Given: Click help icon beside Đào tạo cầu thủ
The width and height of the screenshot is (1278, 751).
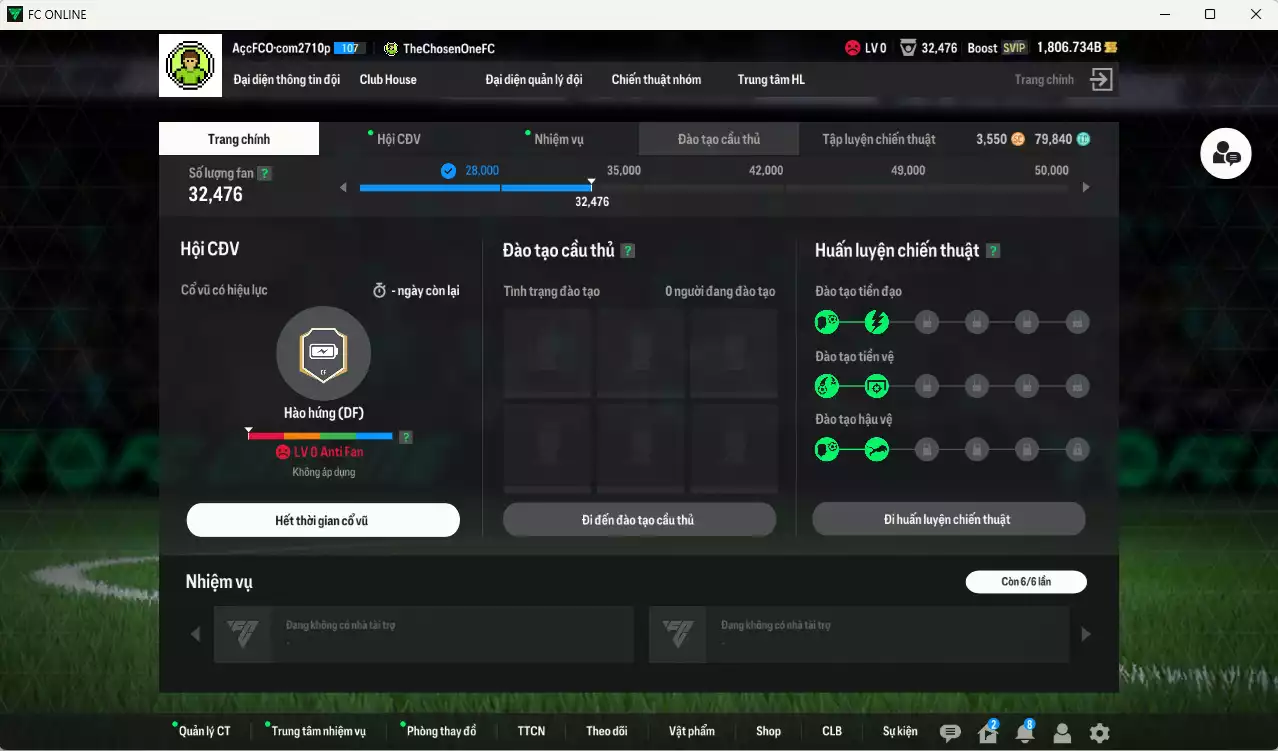Looking at the screenshot, I should click(x=627, y=251).
